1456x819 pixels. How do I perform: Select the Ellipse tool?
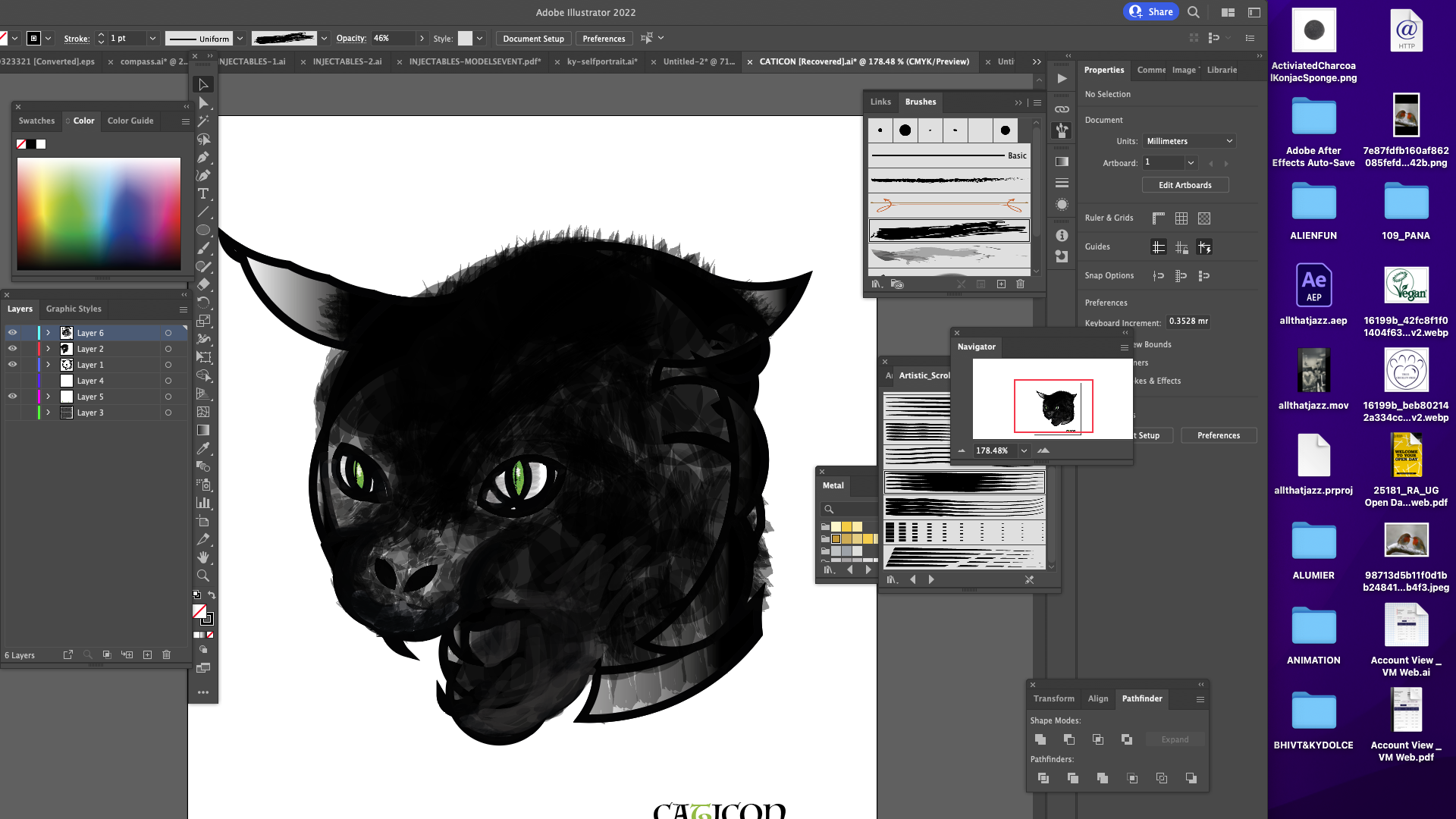point(203,231)
